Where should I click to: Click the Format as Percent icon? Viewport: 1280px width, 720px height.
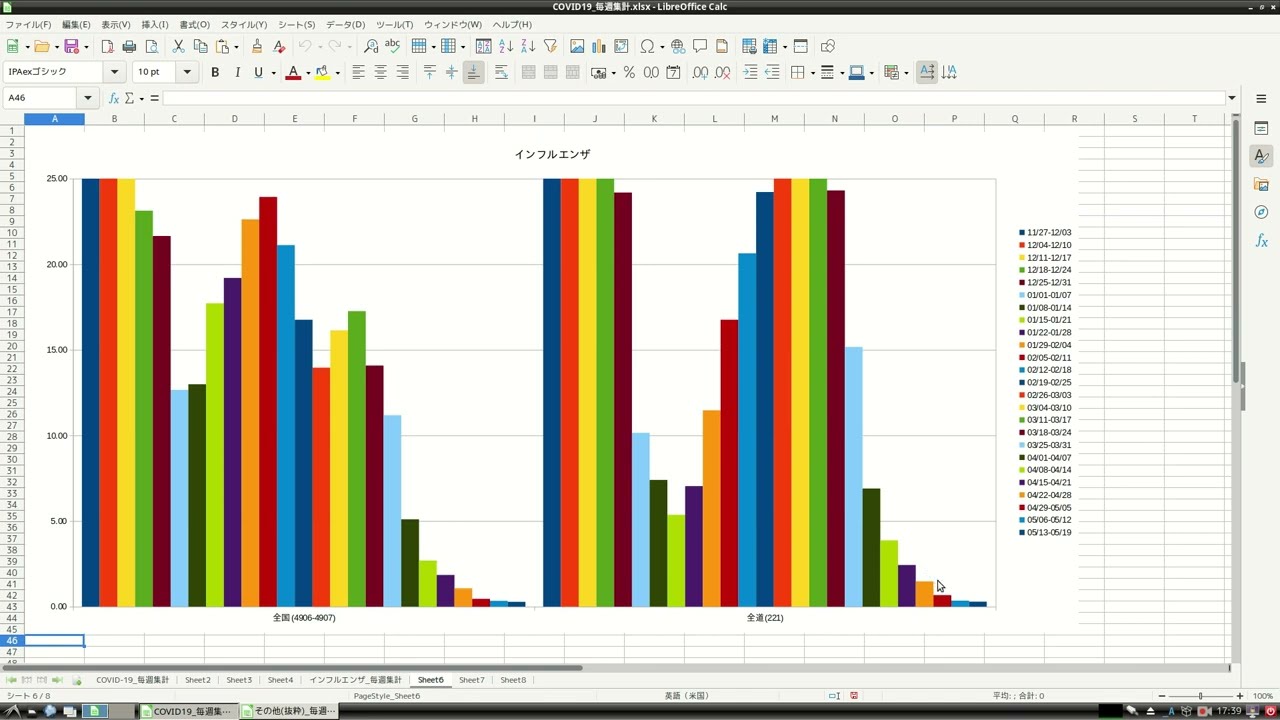coord(629,72)
